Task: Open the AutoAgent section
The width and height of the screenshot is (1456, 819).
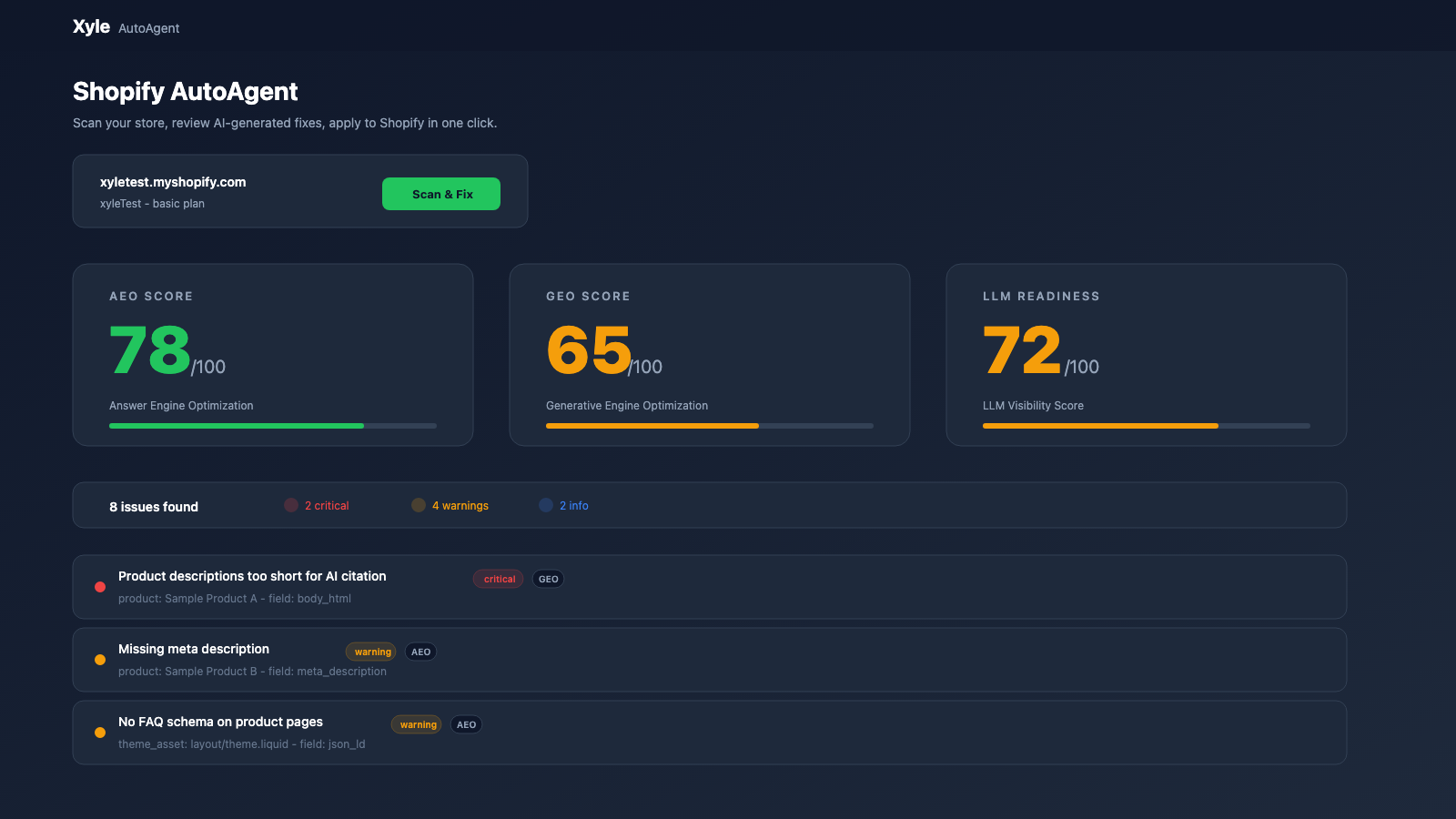Action: click(x=148, y=28)
